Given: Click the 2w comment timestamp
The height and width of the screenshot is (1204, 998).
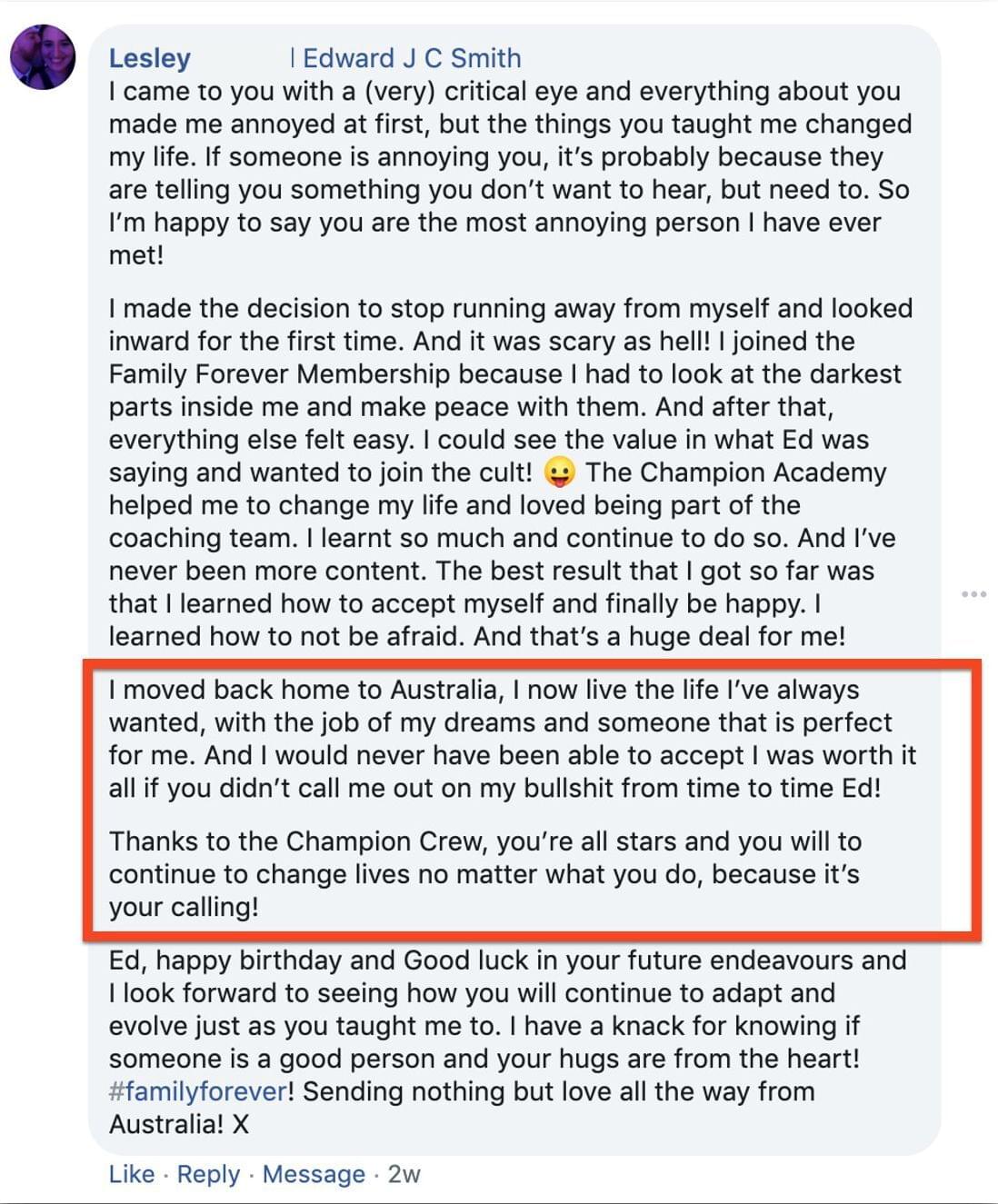Looking at the screenshot, I should click(x=404, y=1174).
